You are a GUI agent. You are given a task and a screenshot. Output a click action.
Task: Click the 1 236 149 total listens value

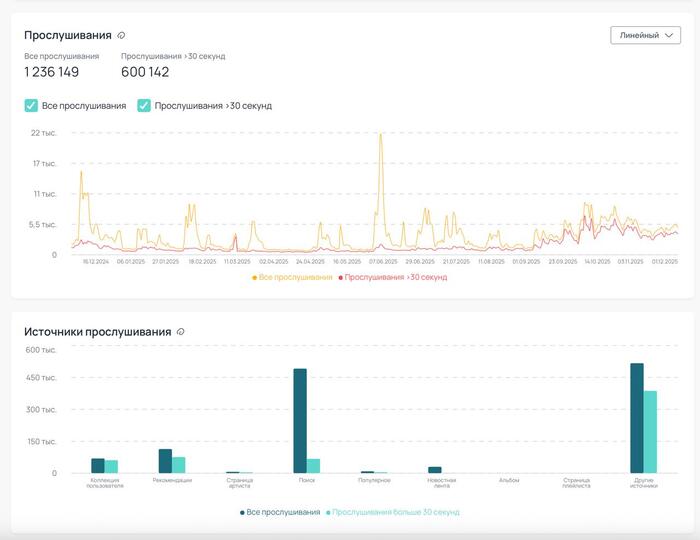click(52, 72)
